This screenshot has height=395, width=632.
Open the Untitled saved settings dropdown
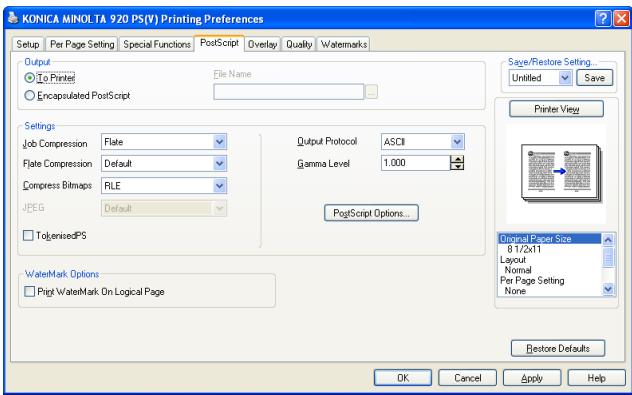pyautogui.click(x=565, y=78)
